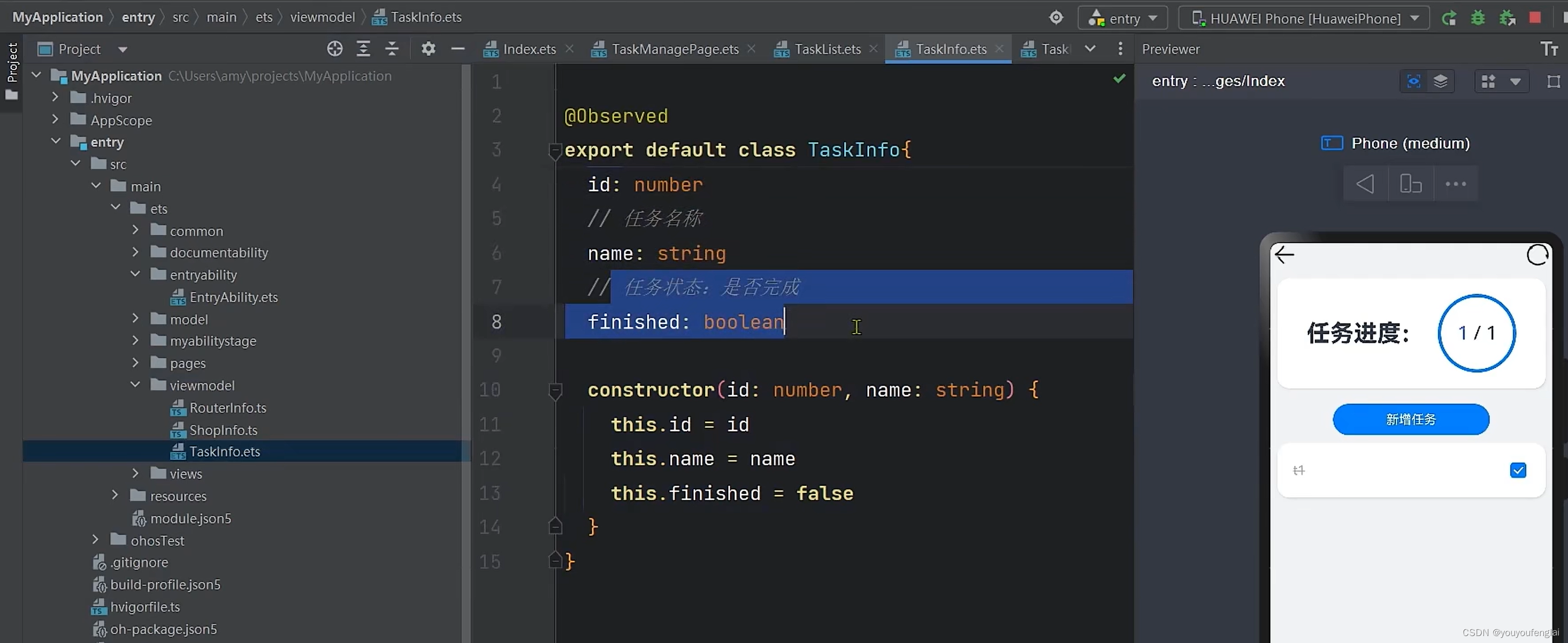Close the TaskInfo.ets tab
This screenshot has width=1568, height=643.
(999, 49)
